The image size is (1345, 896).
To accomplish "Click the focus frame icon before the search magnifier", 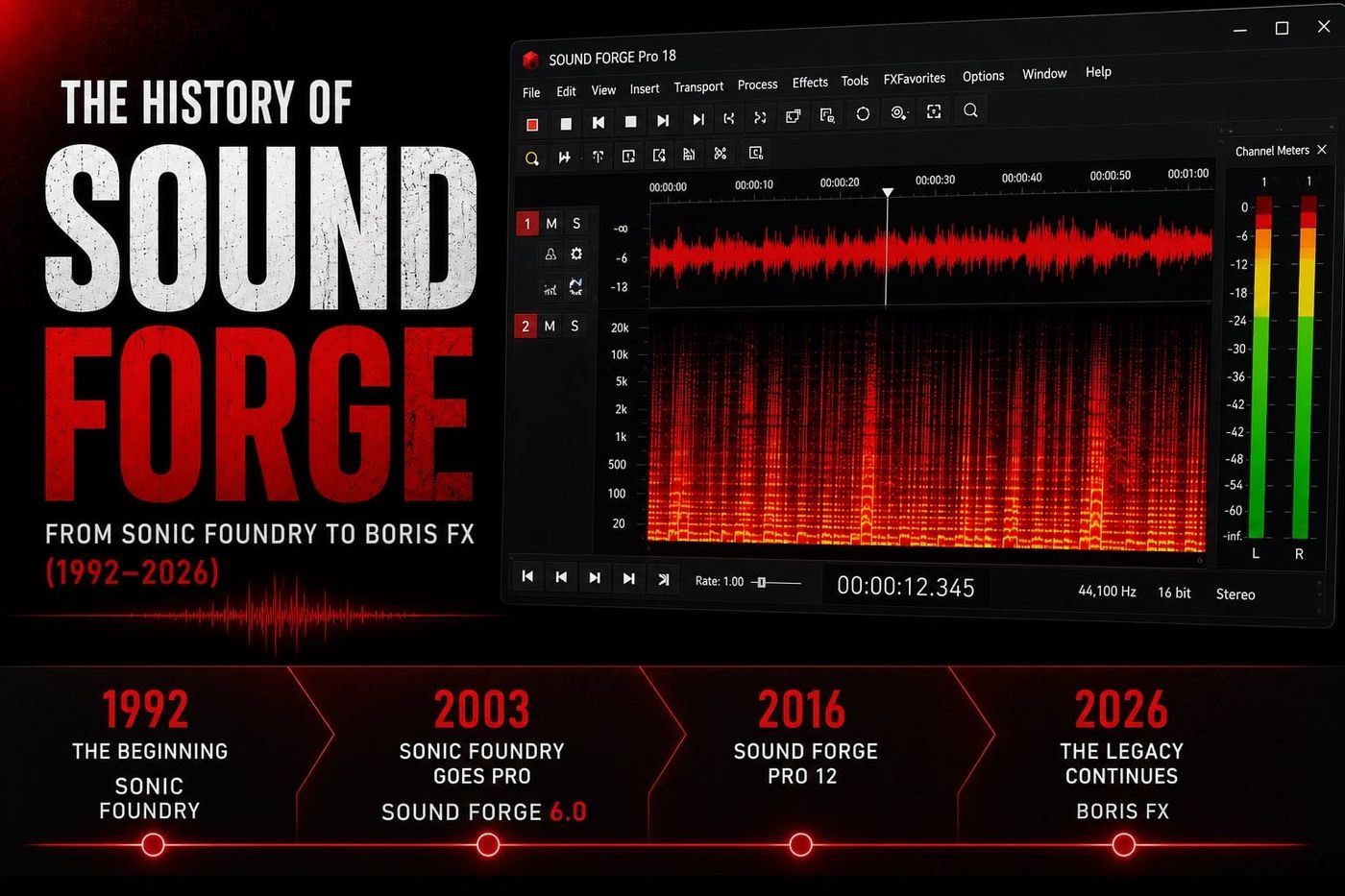I will (x=934, y=111).
